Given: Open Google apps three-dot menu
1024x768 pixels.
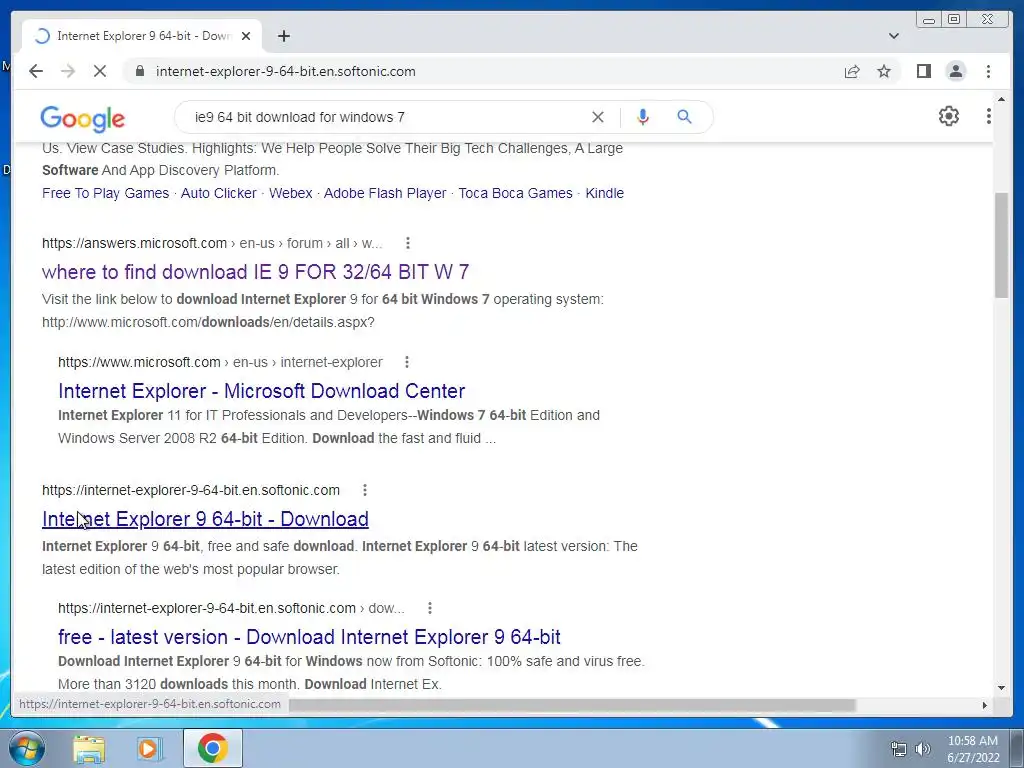Looking at the screenshot, I should point(989,116).
